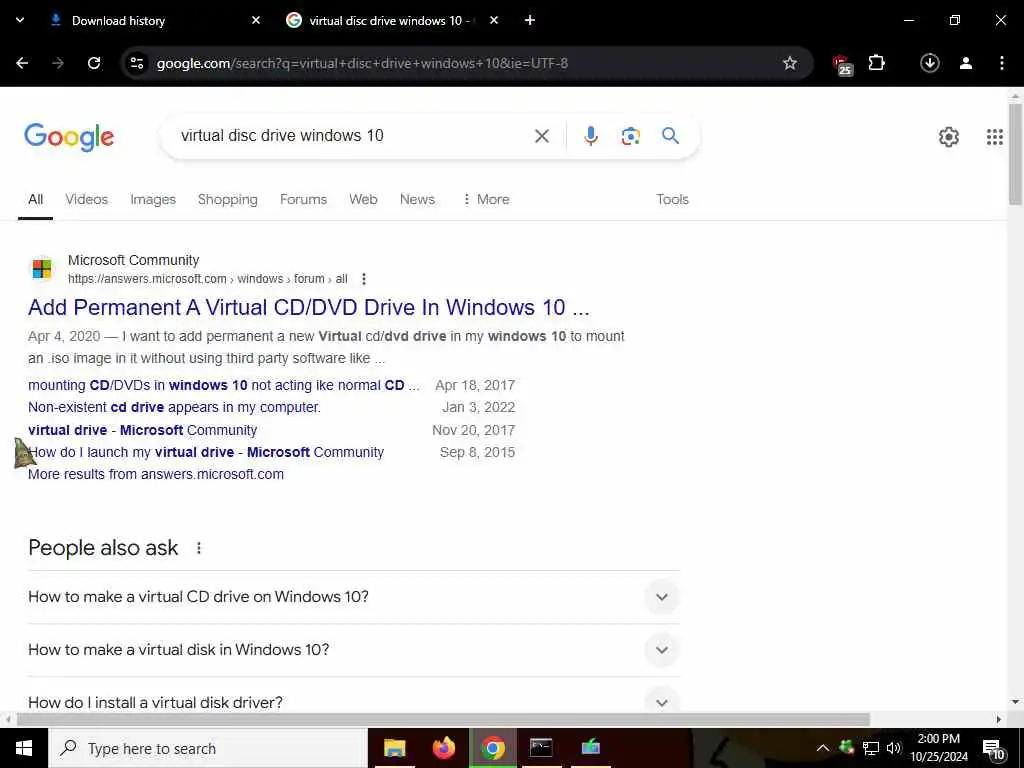Image resolution: width=1024 pixels, height=768 pixels.
Task: Select the Videos search filter
Action: tap(87, 199)
